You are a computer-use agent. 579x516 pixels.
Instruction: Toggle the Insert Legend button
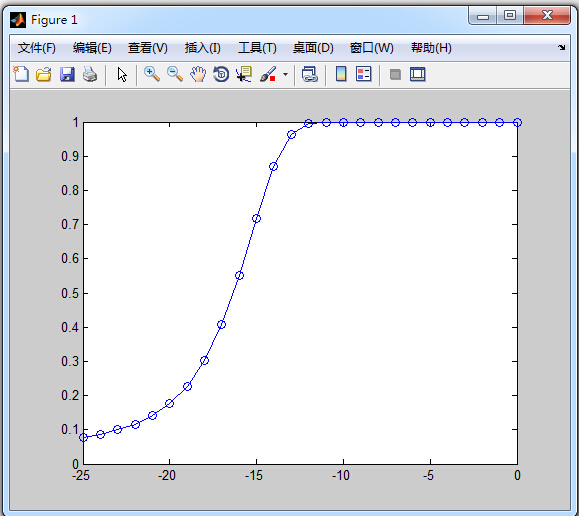363,74
